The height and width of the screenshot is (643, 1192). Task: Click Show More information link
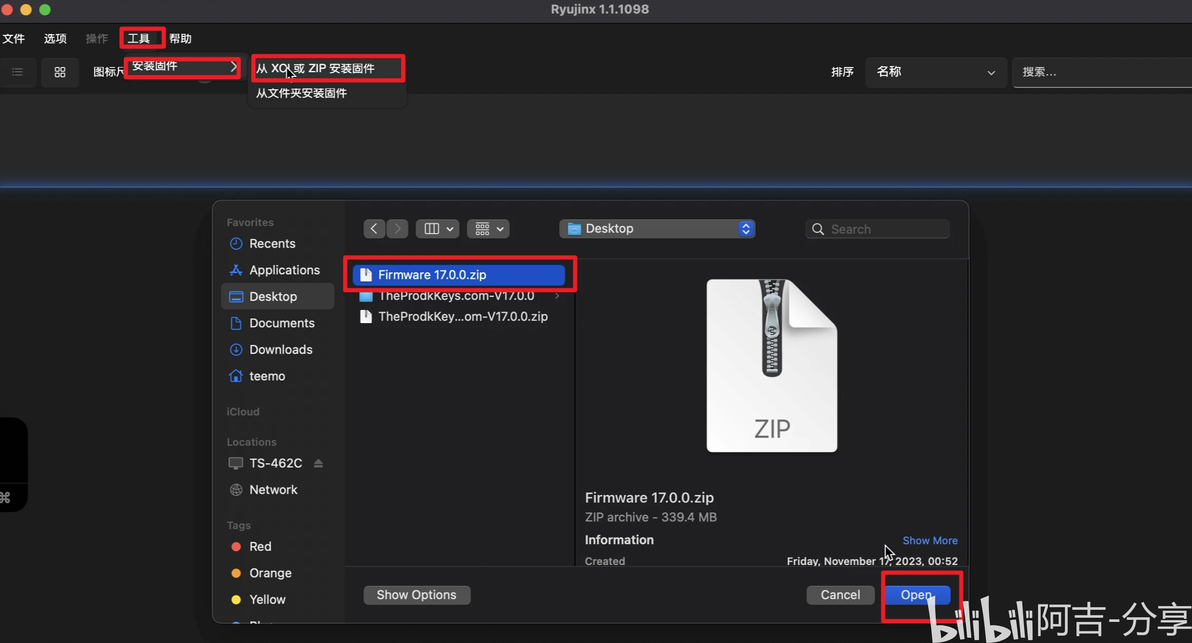[930, 540]
